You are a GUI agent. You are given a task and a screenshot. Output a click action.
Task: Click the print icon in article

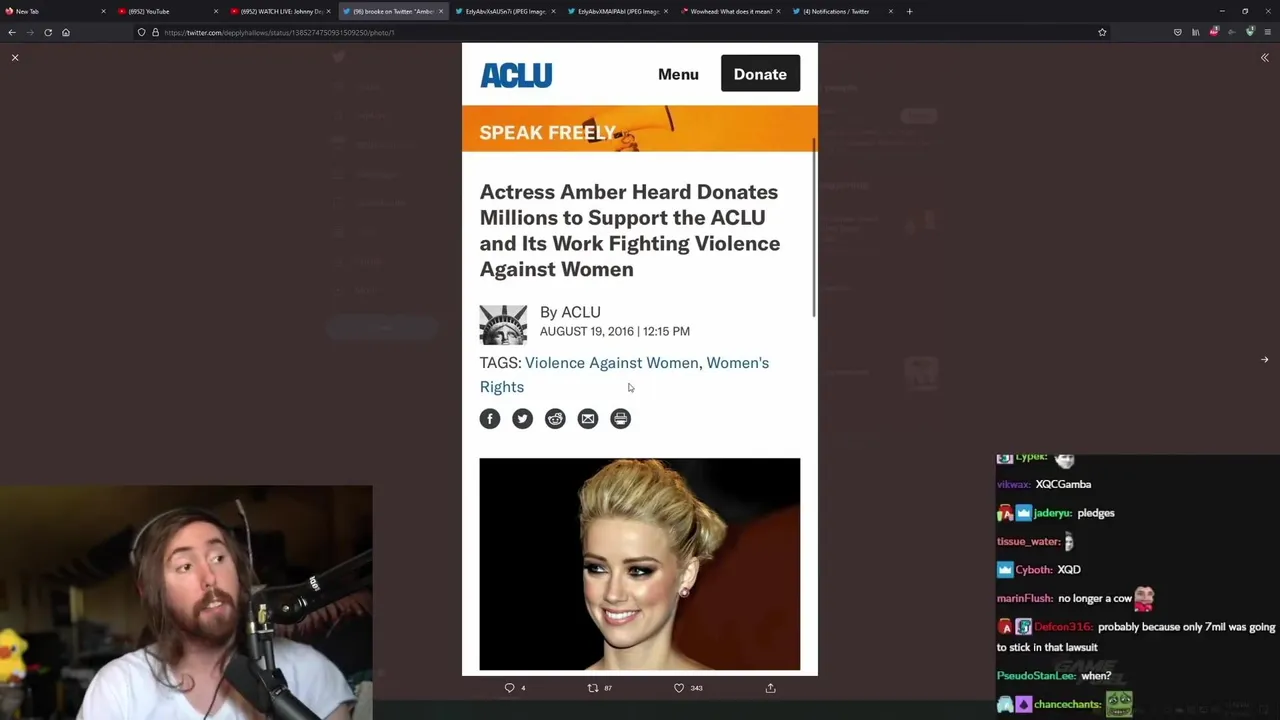pyautogui.click(x=620, y=419)
